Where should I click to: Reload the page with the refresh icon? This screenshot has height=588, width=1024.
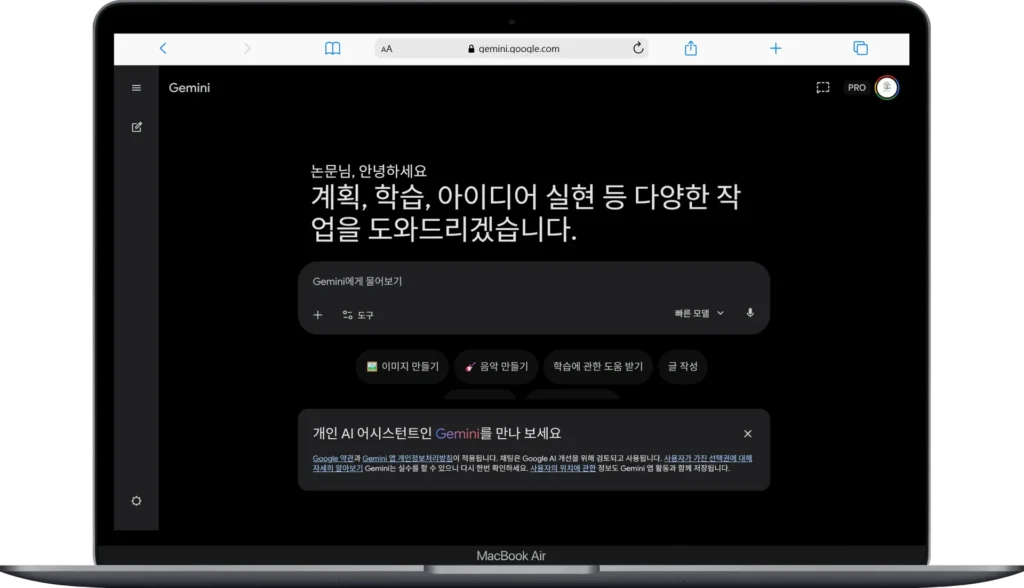638,48
